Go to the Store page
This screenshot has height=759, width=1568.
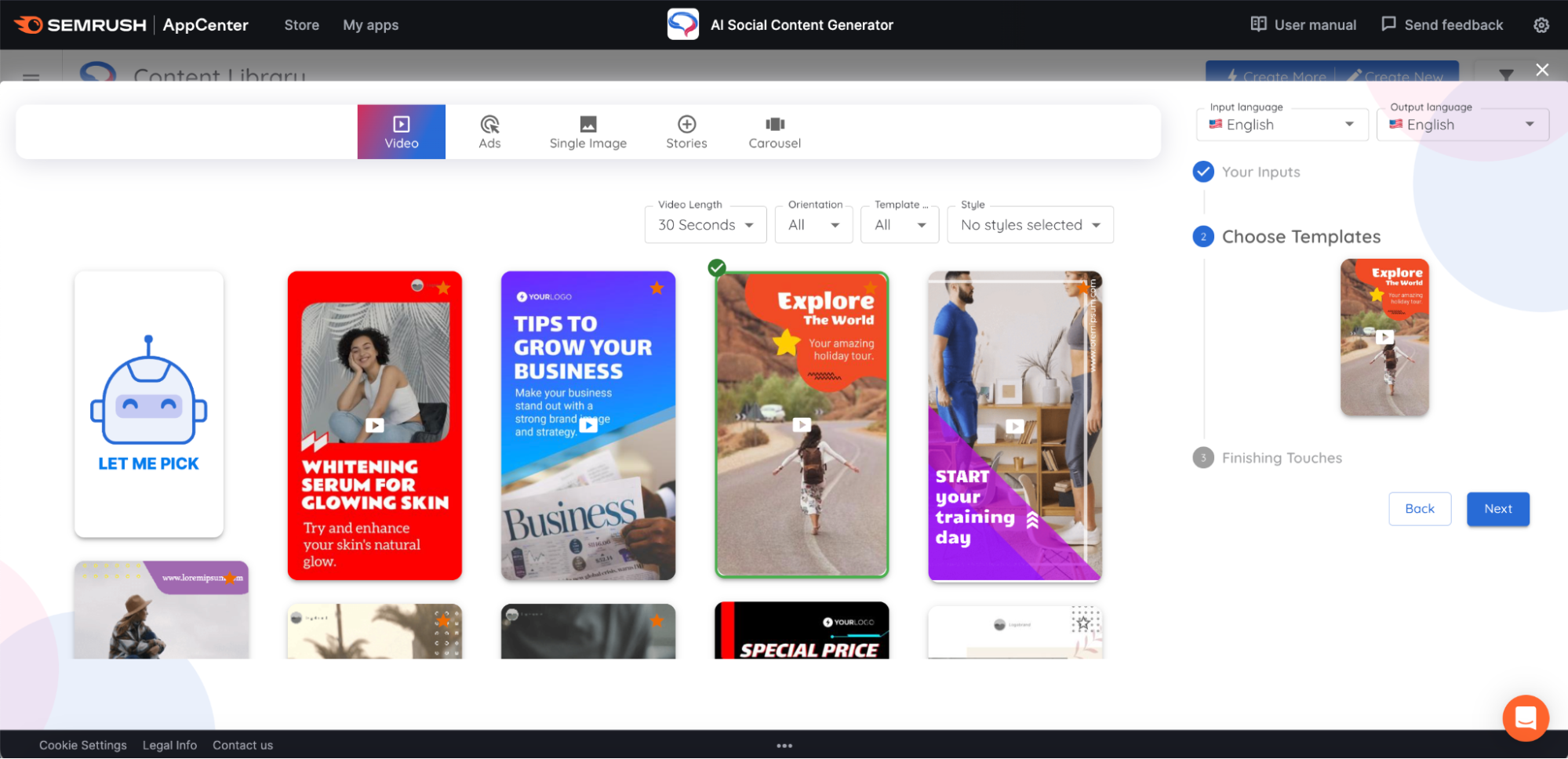click(300, 24)
